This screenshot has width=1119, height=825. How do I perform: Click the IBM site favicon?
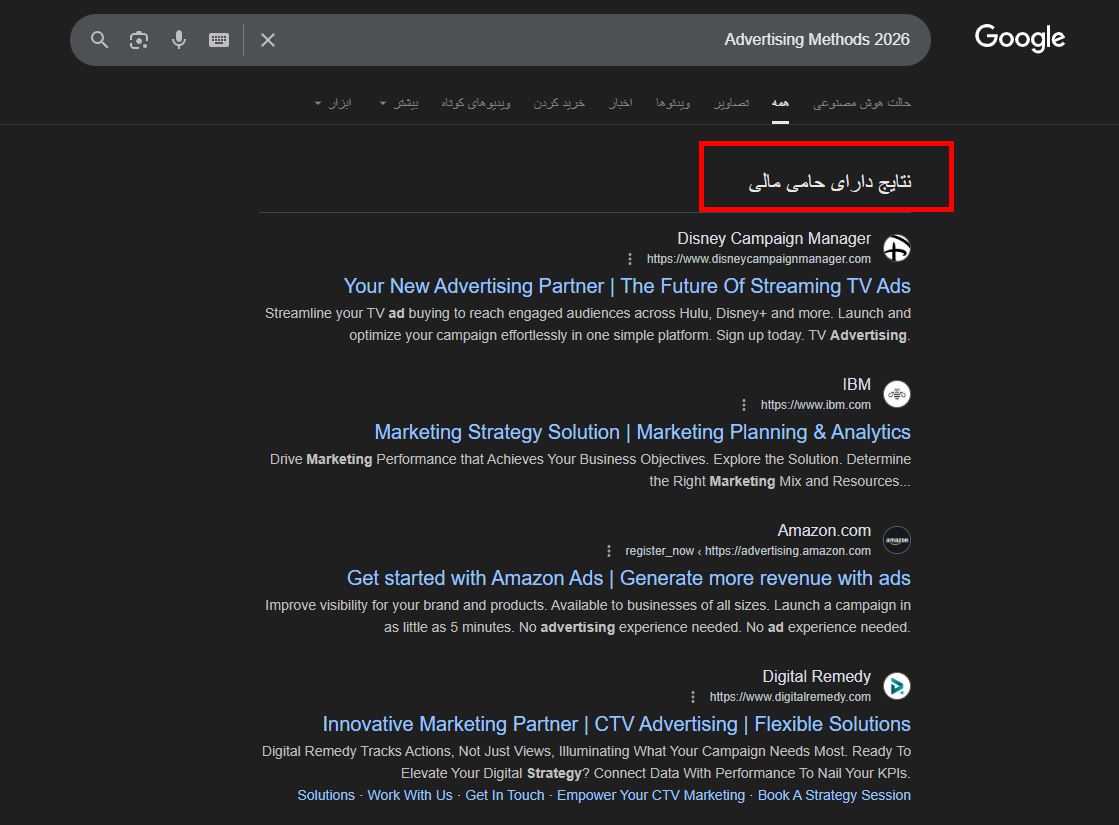tap(897, 394)
